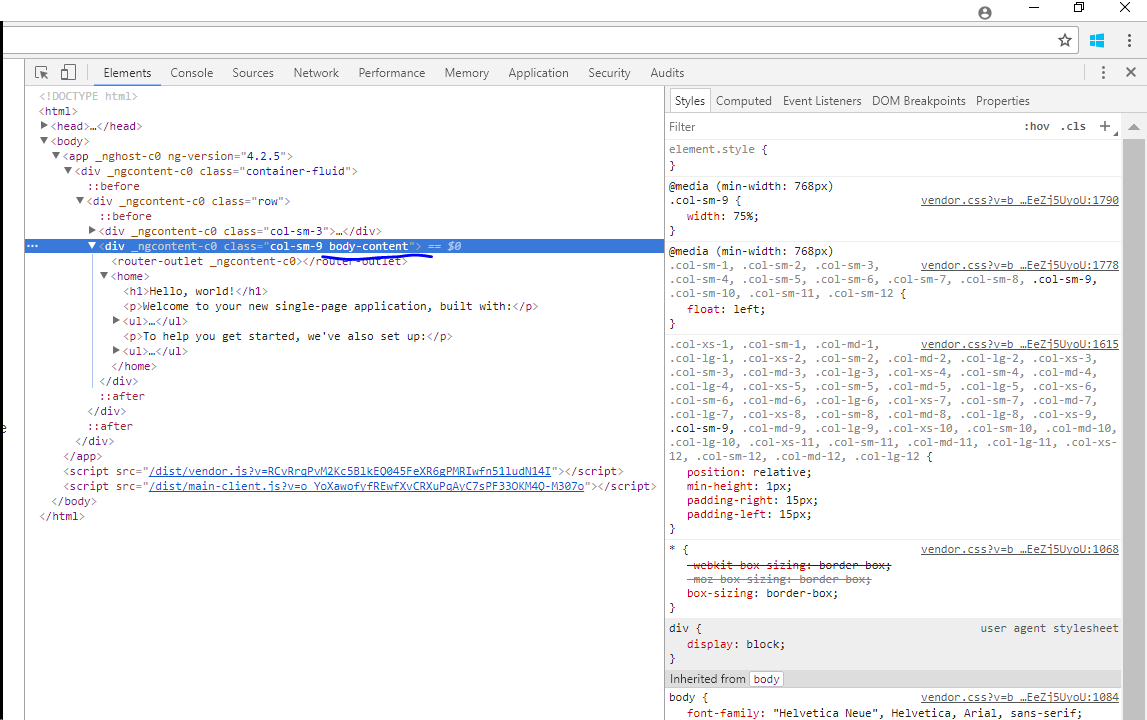The width and height of the screenshot is (1147, 720).
Task: Click the body inherited-from tag
Action: click(x=766, y=679)
